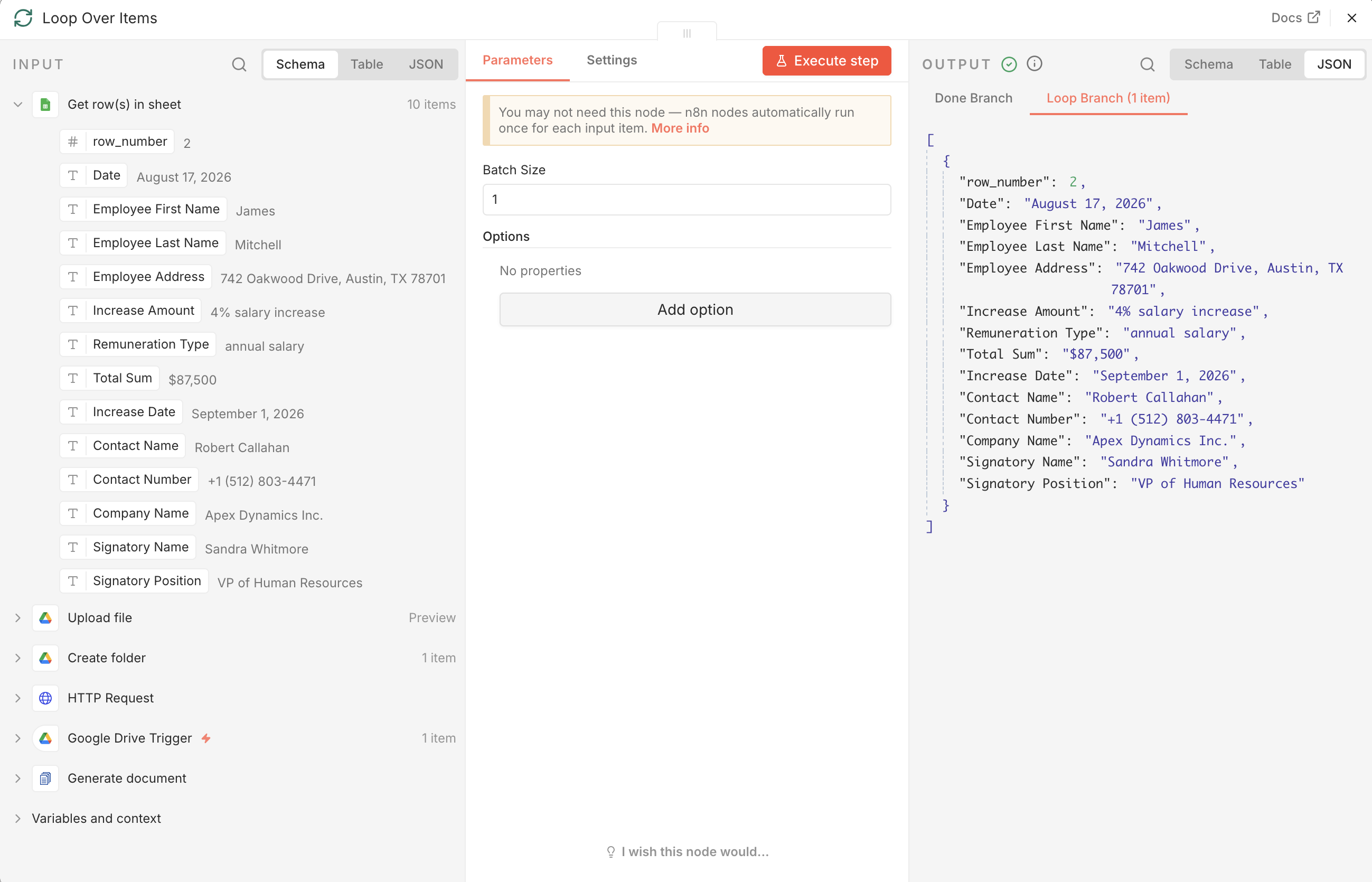The image size is (1372, 882).
Task: Expand the Create folder node
Action: click(x=18, y=658)
